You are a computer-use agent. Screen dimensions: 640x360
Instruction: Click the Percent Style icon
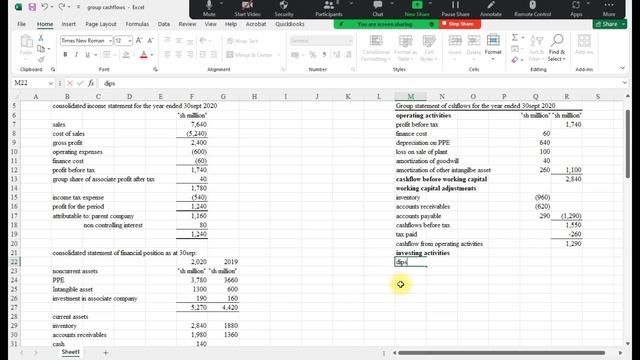[312, 55]
